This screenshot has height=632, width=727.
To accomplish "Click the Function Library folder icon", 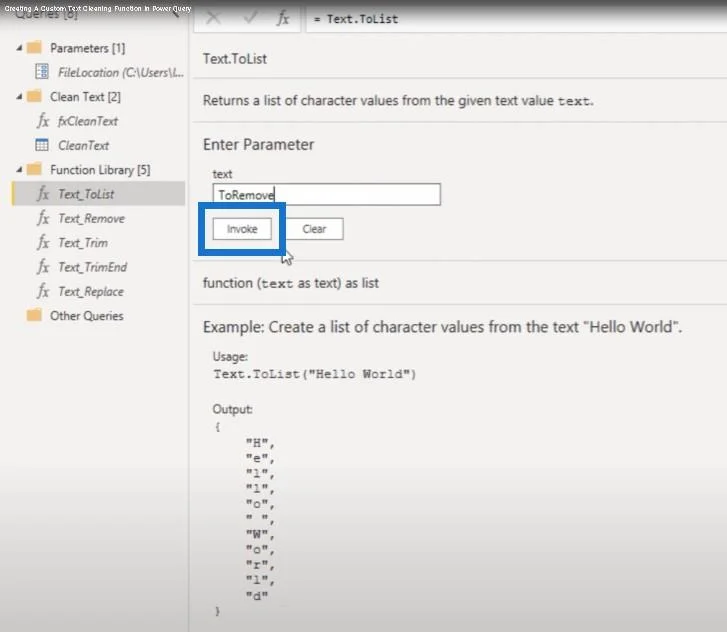I will 34,169.
